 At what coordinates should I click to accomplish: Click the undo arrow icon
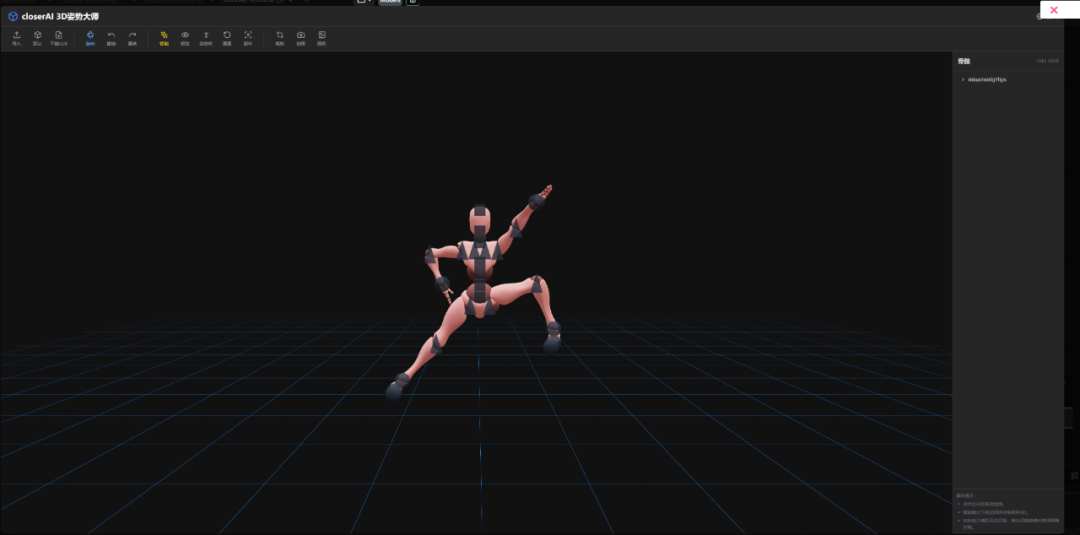(x=112, y=35)
